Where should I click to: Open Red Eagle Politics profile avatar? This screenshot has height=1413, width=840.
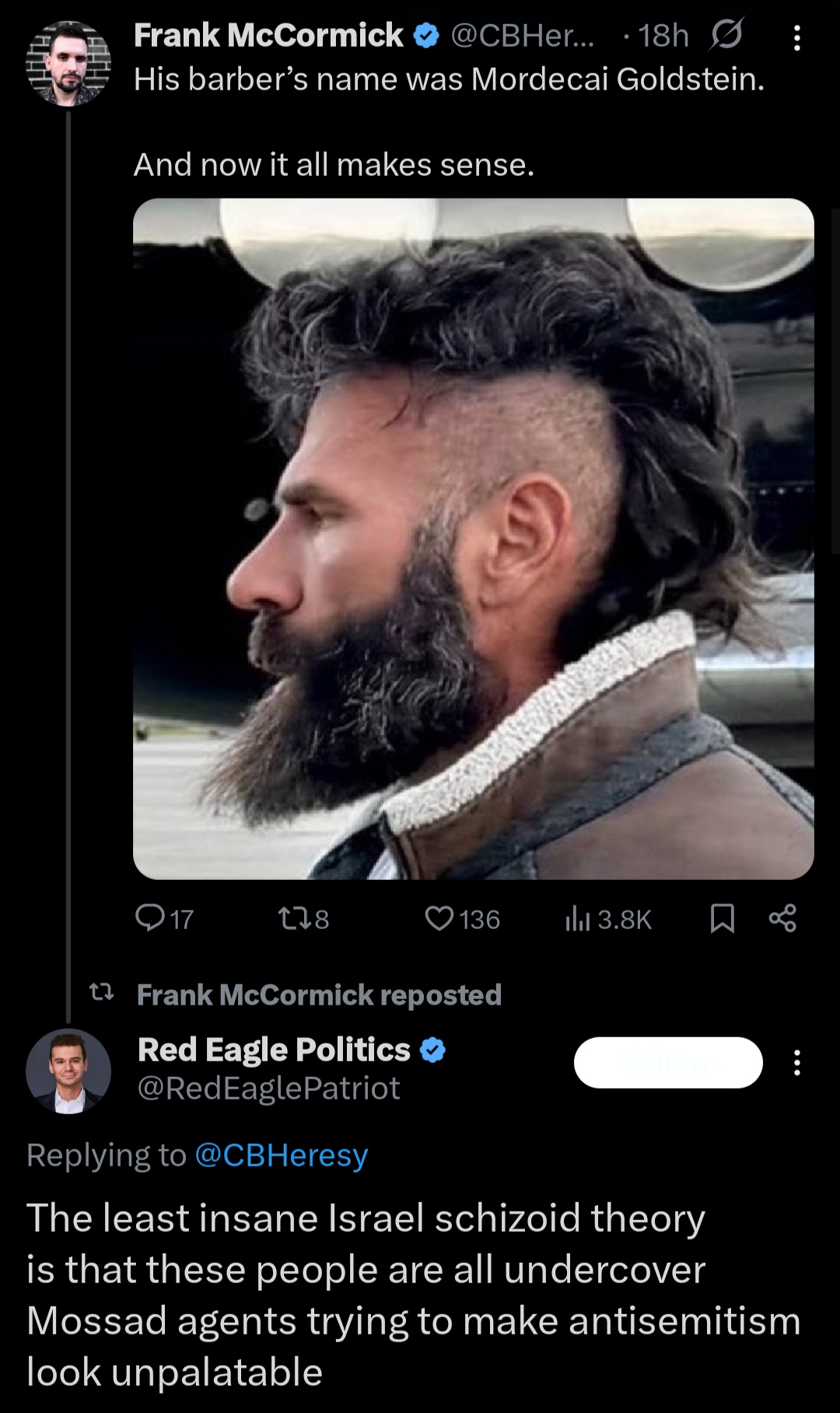coord(68,1071)
